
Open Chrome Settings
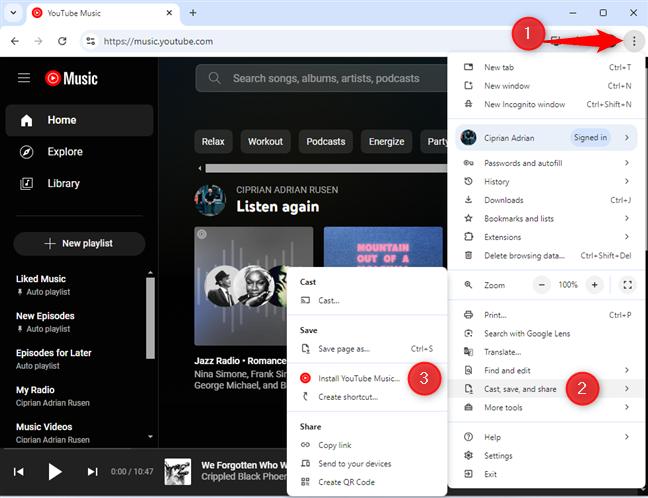[x=546, y=456]
